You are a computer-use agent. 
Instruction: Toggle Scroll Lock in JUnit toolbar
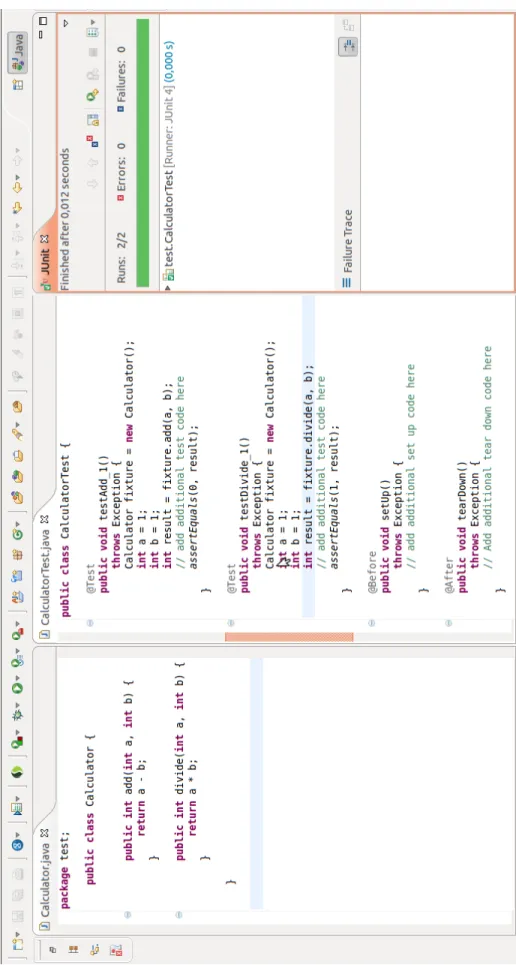click(93, 120)
